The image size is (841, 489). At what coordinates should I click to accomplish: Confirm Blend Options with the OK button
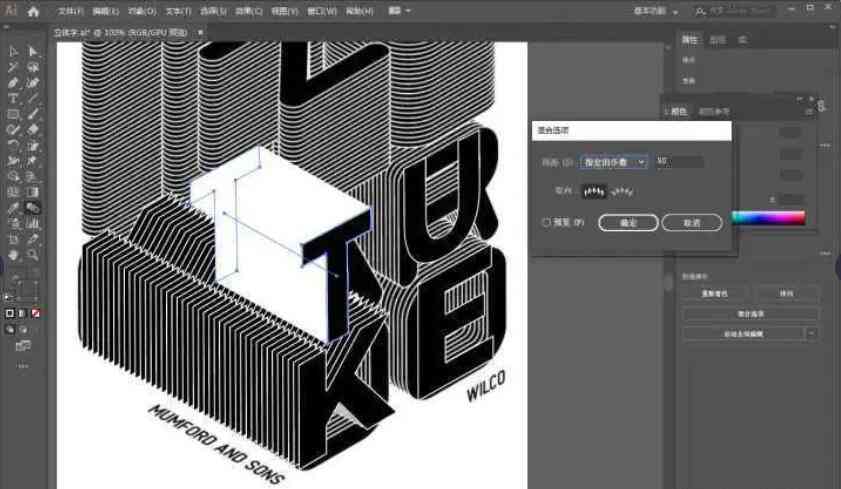pos(628,223)
